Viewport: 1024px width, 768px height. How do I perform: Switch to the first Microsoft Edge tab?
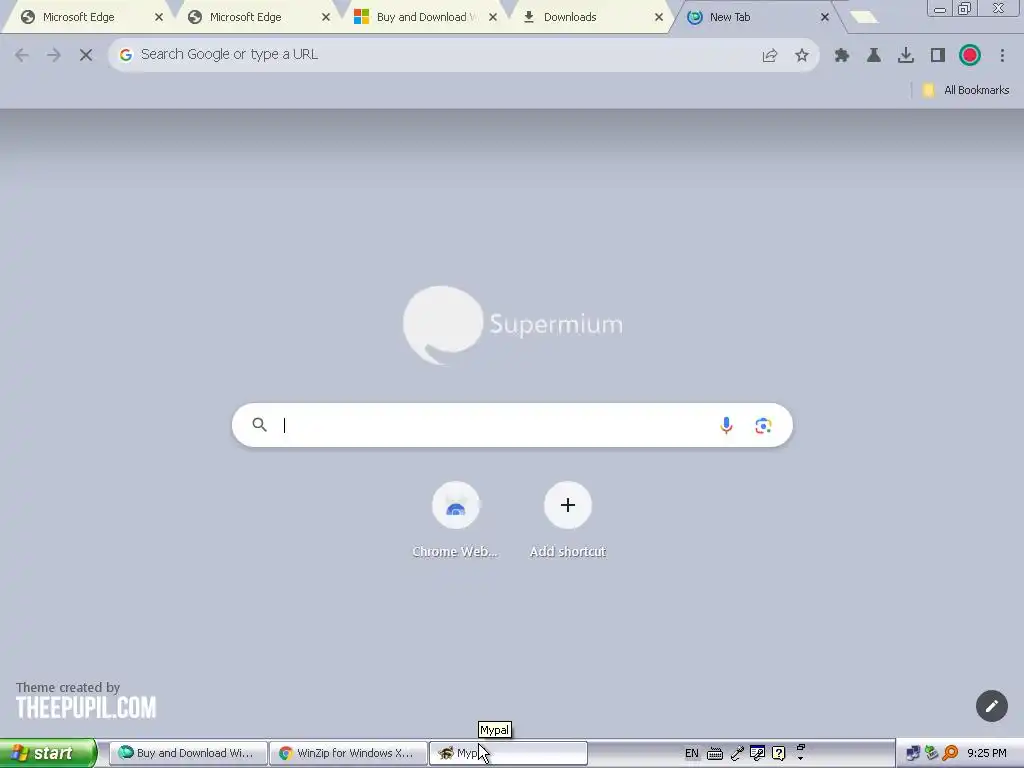(x=91, y=17)
